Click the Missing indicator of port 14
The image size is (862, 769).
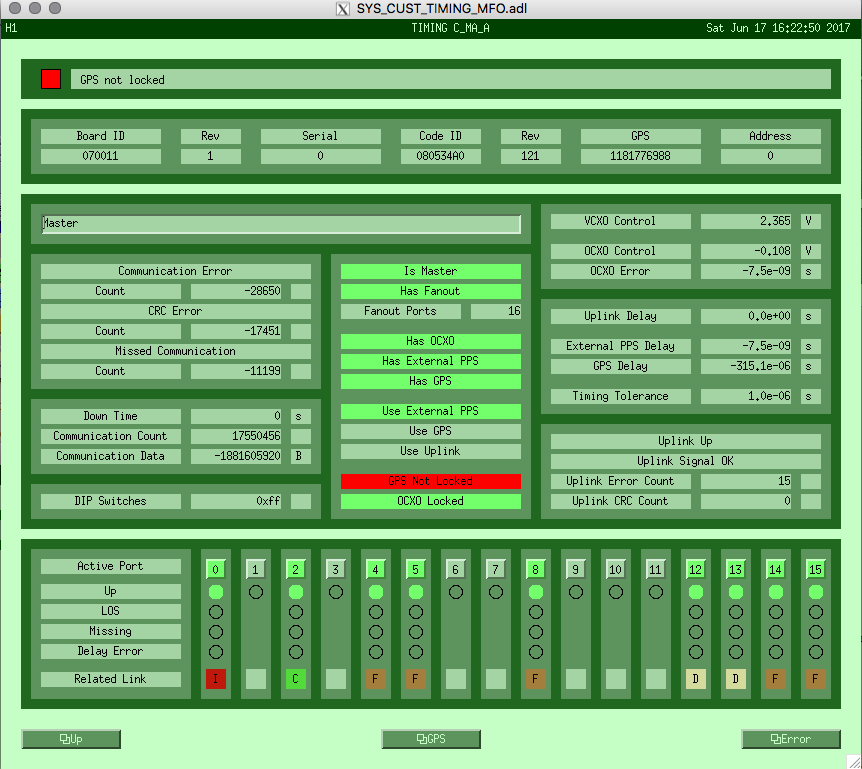click(776, 632)
